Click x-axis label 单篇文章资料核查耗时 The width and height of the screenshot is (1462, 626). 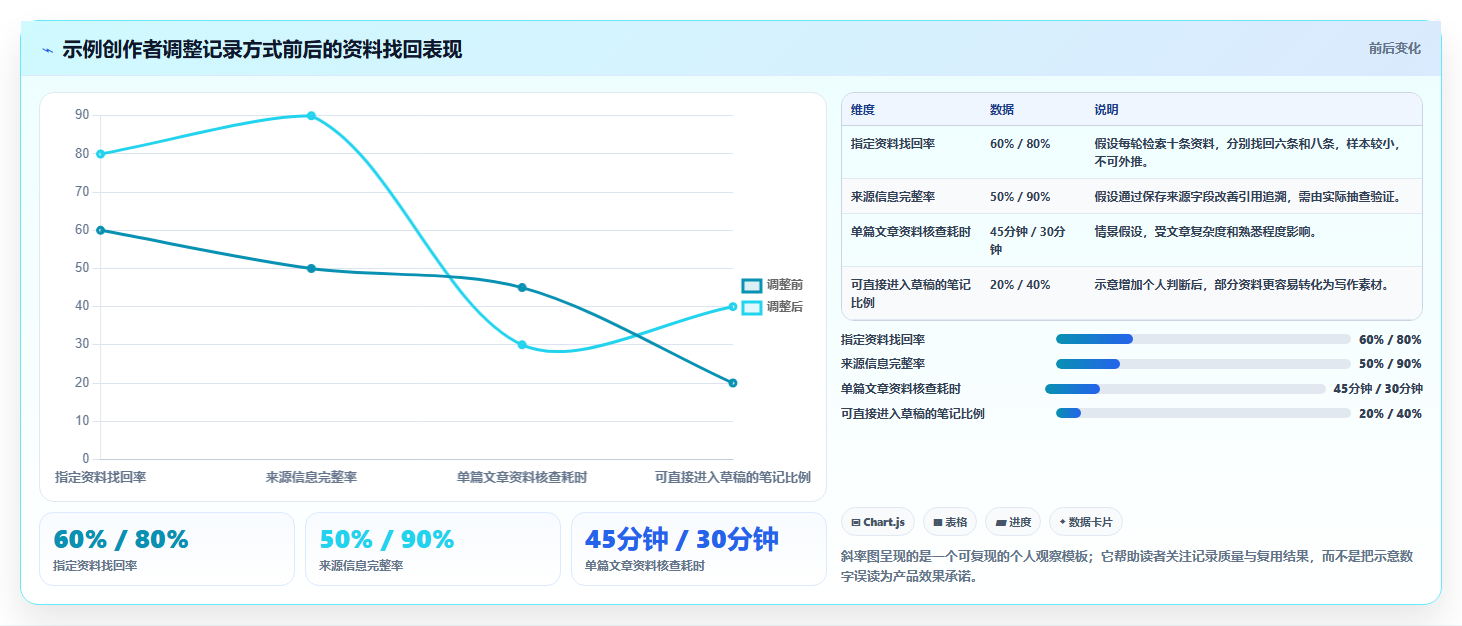point(522,478)
